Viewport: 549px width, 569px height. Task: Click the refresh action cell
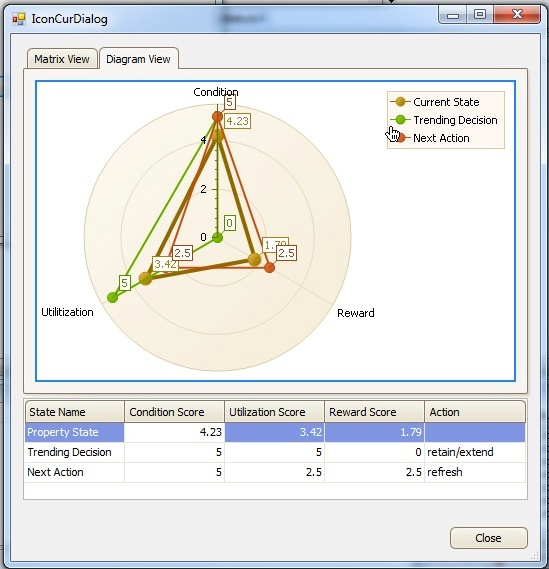coord(475,472)
